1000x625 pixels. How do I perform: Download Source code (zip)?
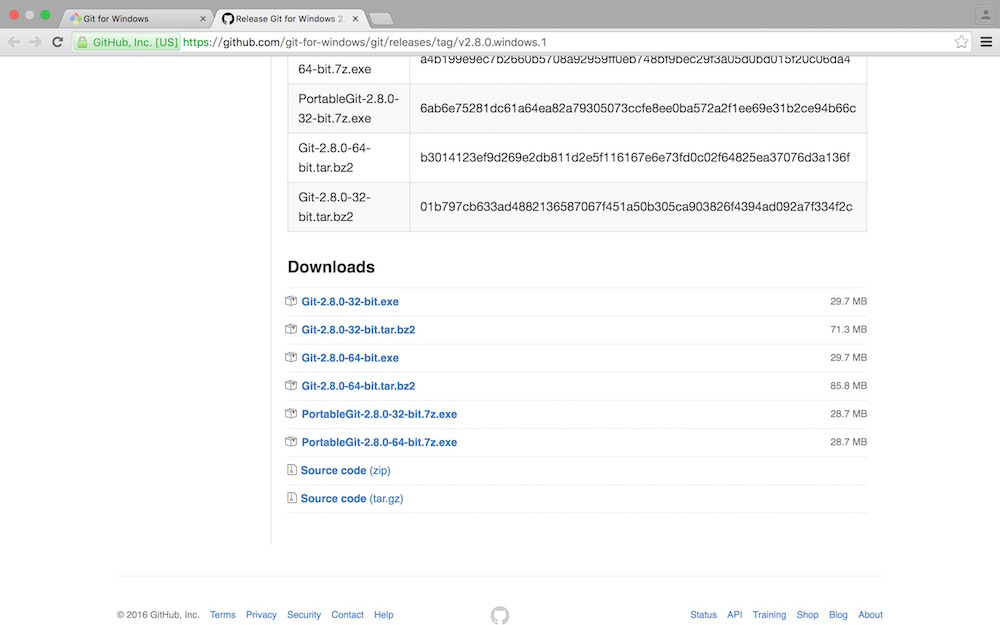pyautogui.click(x=346, y=470)
